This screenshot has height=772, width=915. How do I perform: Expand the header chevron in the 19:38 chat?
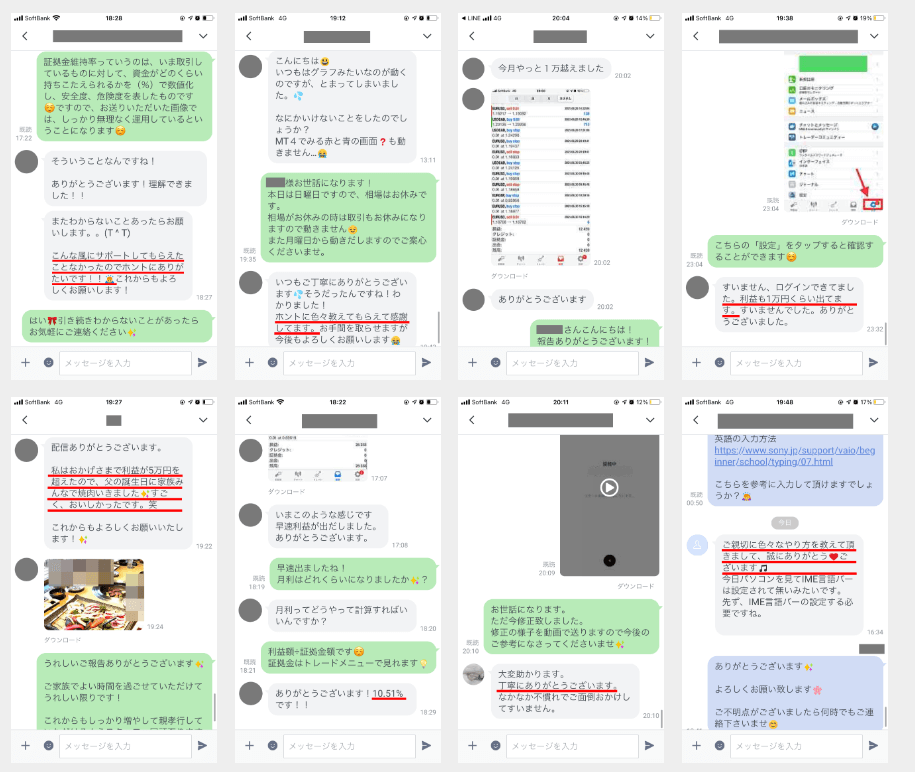[874, 36]
